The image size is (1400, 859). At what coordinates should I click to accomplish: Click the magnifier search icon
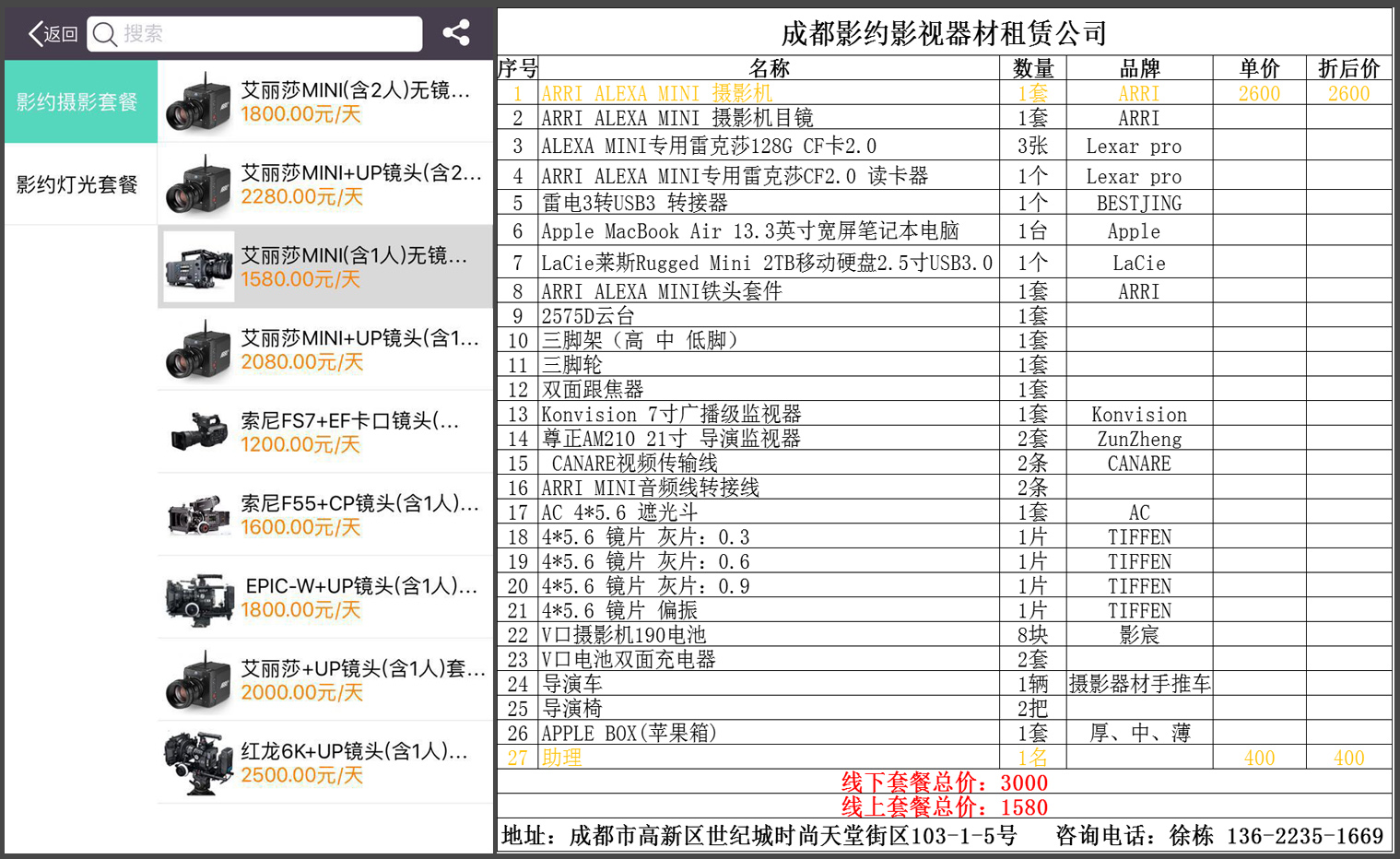[x=105, y=34]
